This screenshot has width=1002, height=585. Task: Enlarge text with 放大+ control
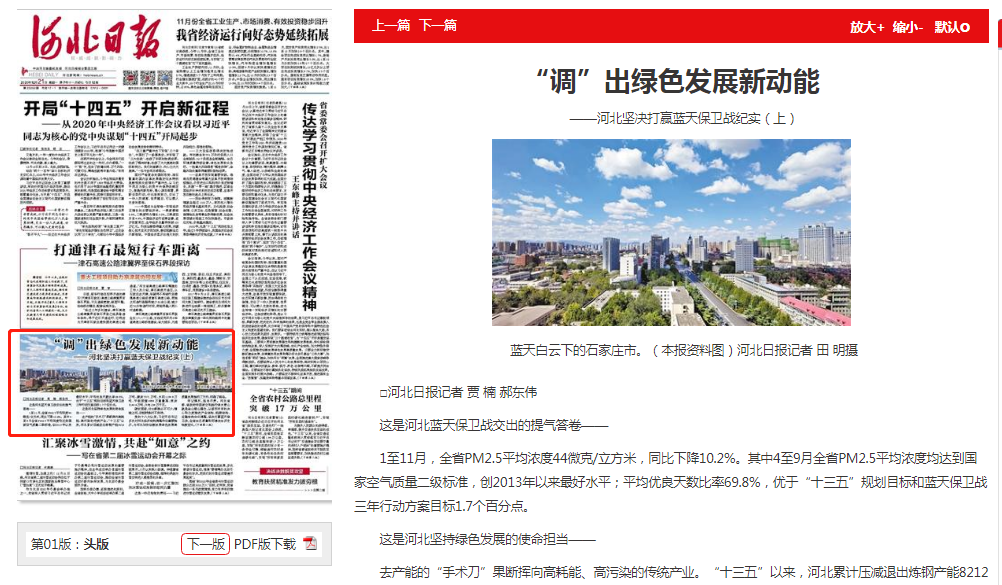coord(867,27)
